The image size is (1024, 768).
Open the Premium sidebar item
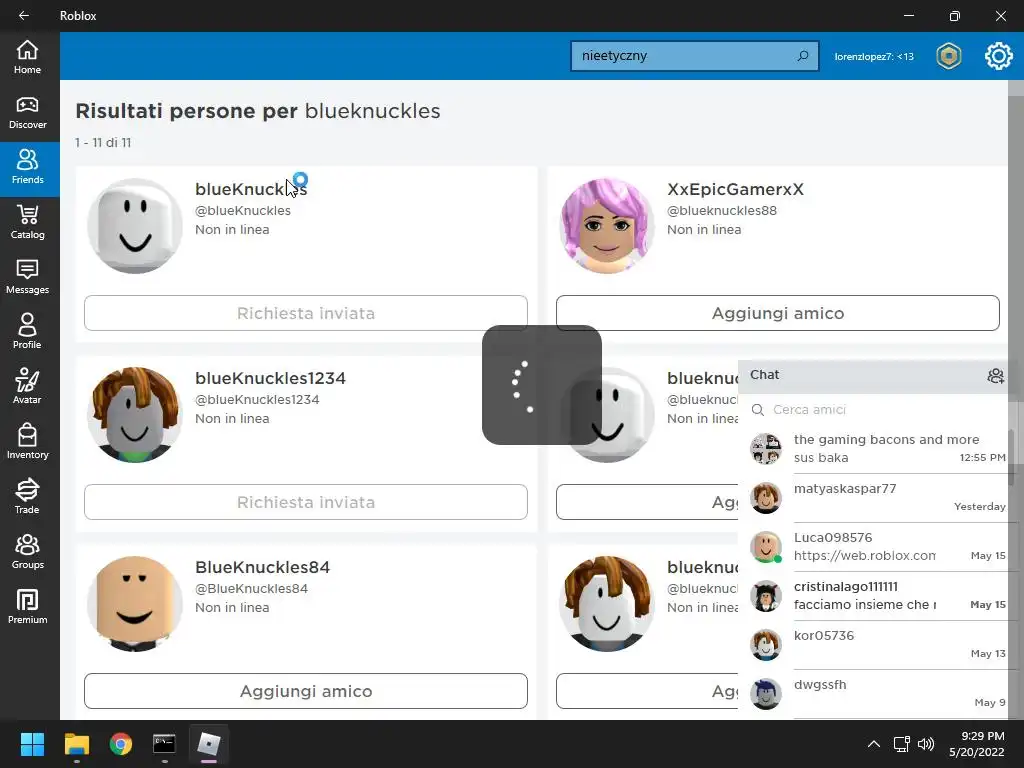pos(27,607)
